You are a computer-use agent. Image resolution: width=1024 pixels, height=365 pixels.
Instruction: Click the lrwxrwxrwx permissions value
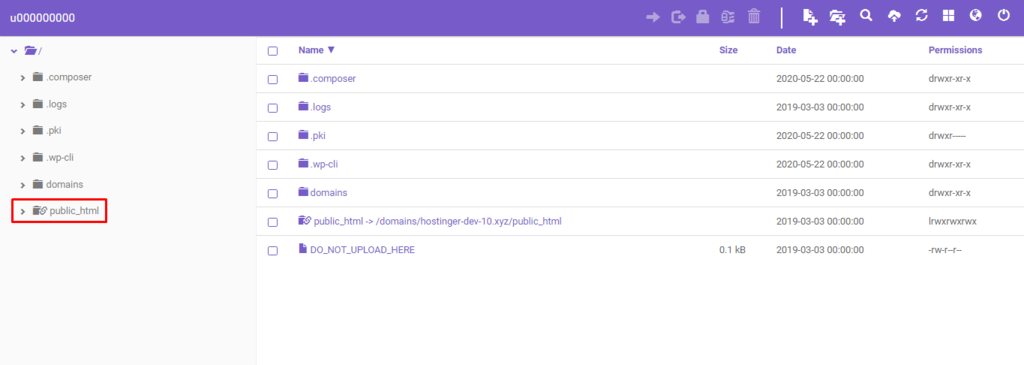(x=952, y=221)
